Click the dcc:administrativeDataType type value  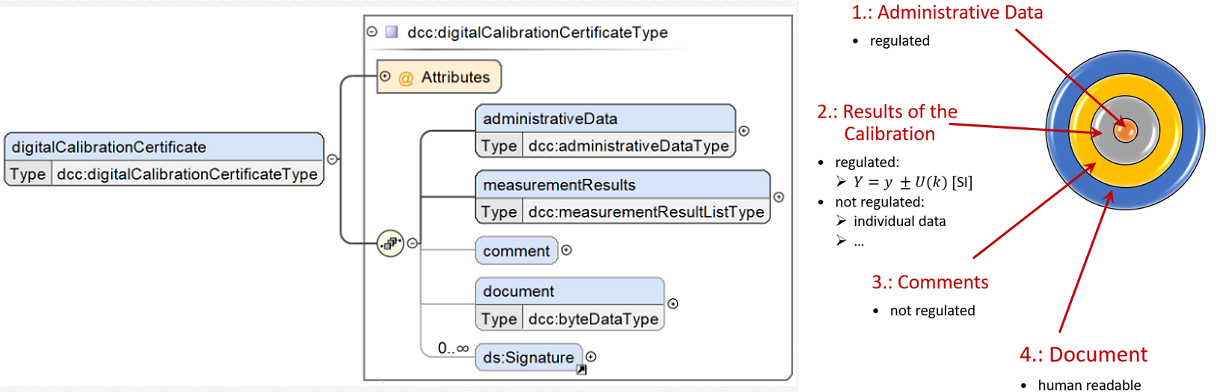pos(628,146)
